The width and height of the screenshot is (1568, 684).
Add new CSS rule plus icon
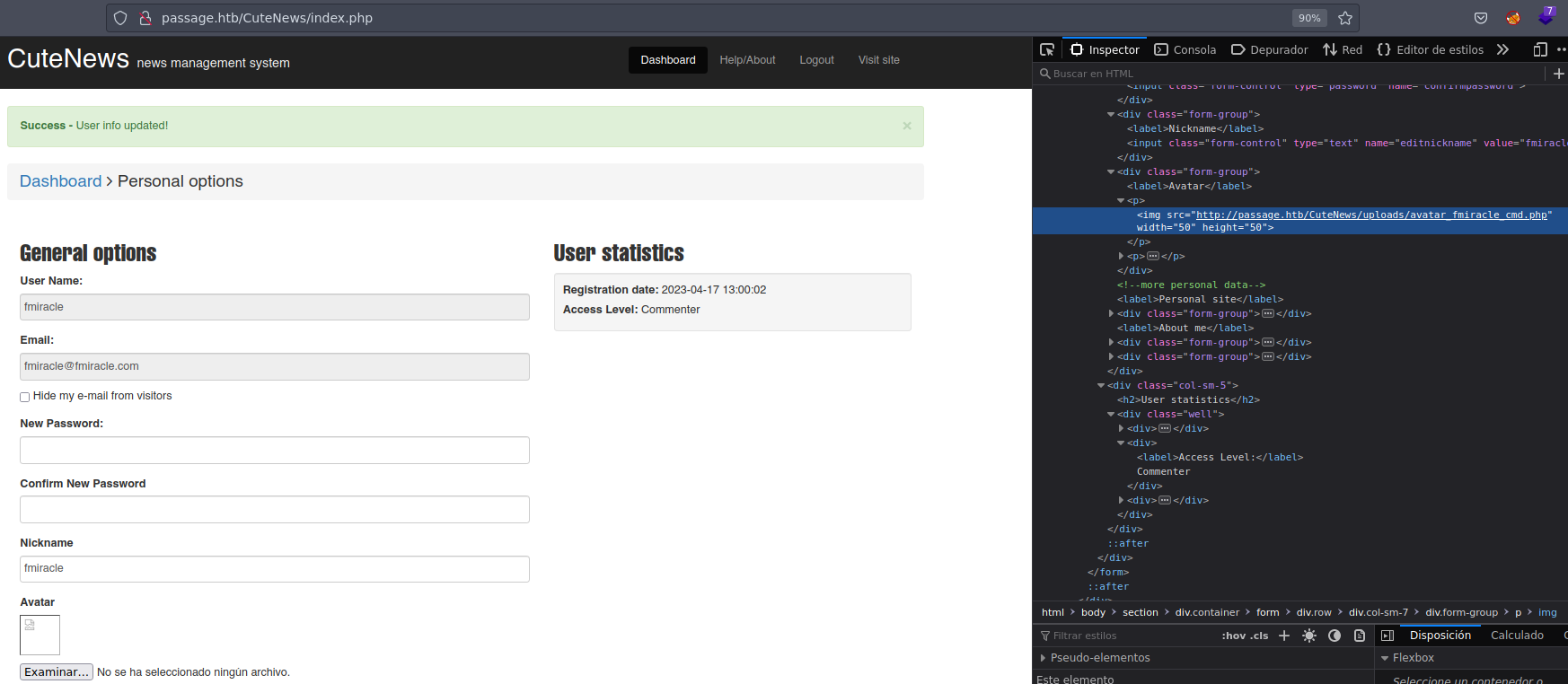[x=1284, y=636]
